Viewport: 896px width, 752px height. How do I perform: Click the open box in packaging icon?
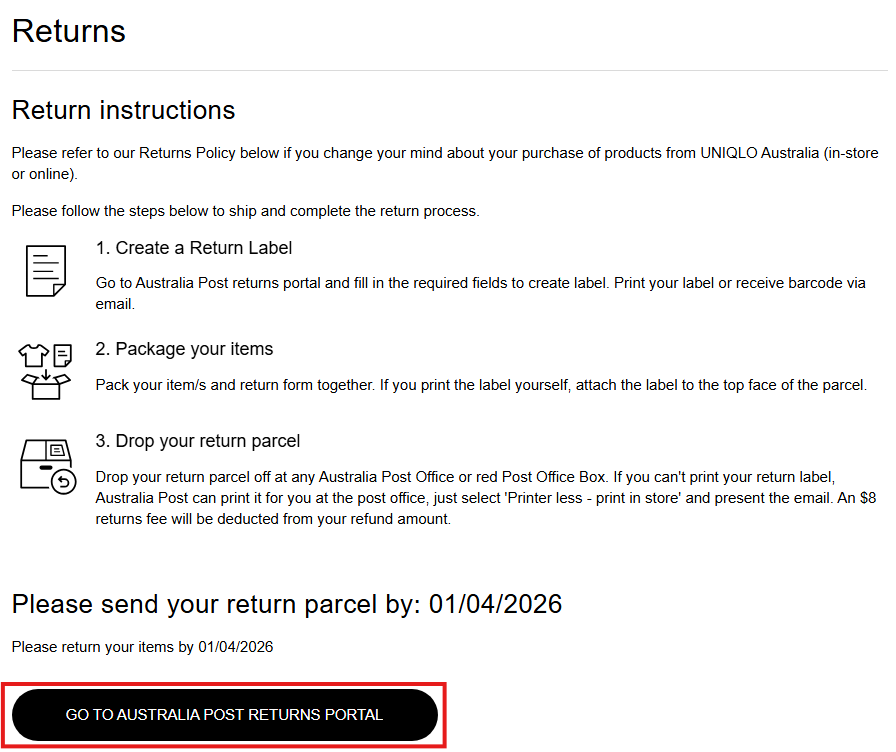click(x=45, y=387)
